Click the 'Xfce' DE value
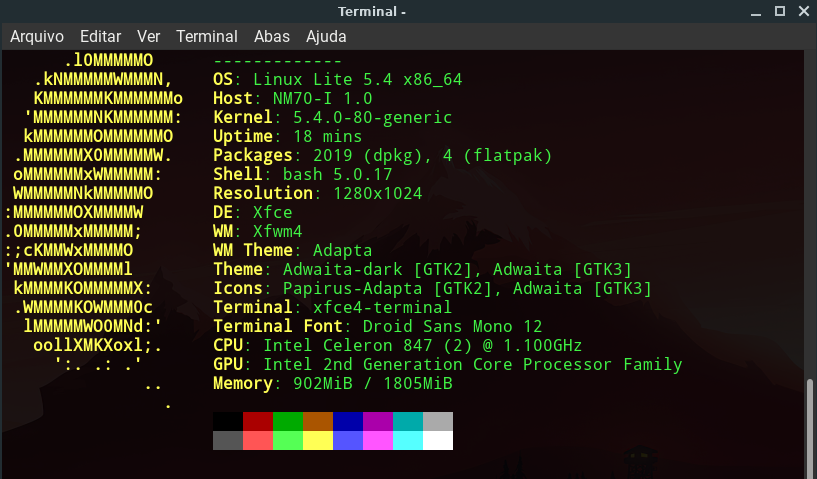 pyautogui.click(x=273, y=212)
